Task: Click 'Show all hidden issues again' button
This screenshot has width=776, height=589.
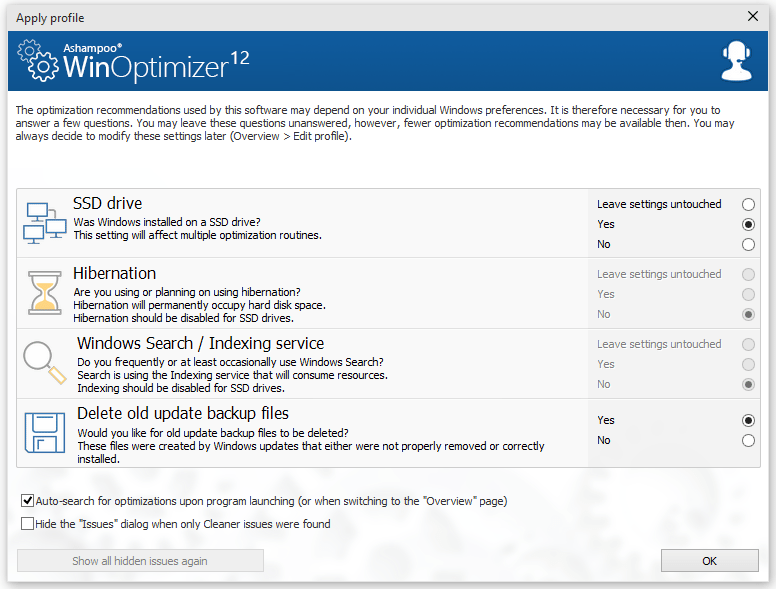Action: (x=140, y=561)
